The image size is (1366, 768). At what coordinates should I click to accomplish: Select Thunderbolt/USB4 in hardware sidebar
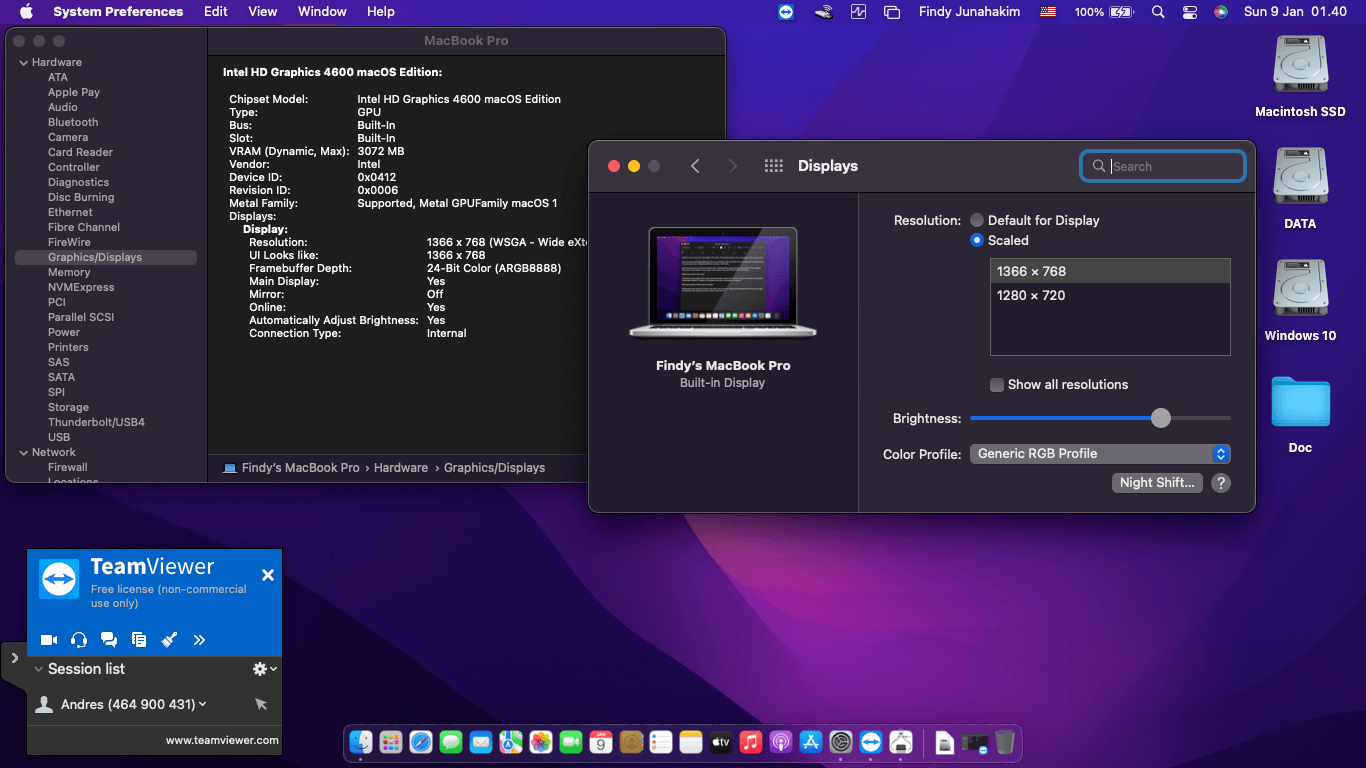coord(96,422)
